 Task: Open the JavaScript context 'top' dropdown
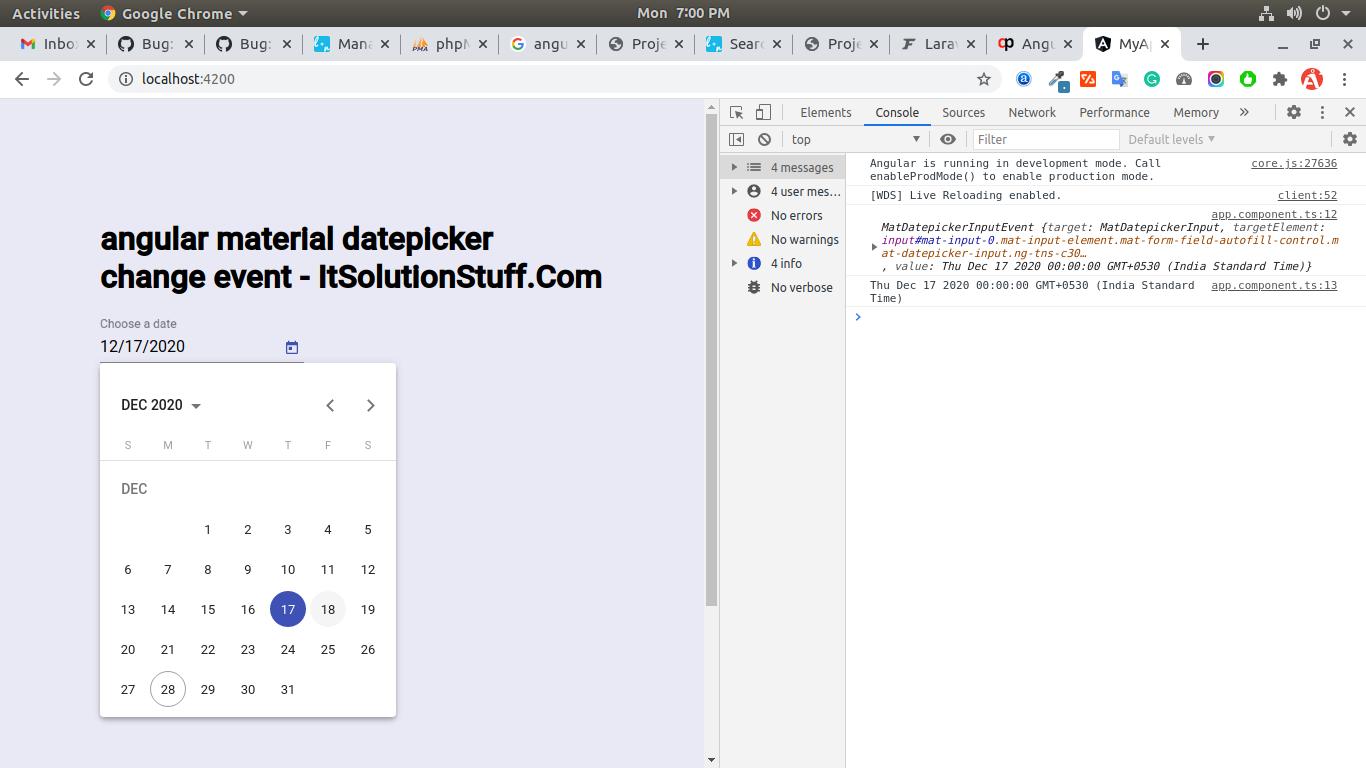point(855,140)
